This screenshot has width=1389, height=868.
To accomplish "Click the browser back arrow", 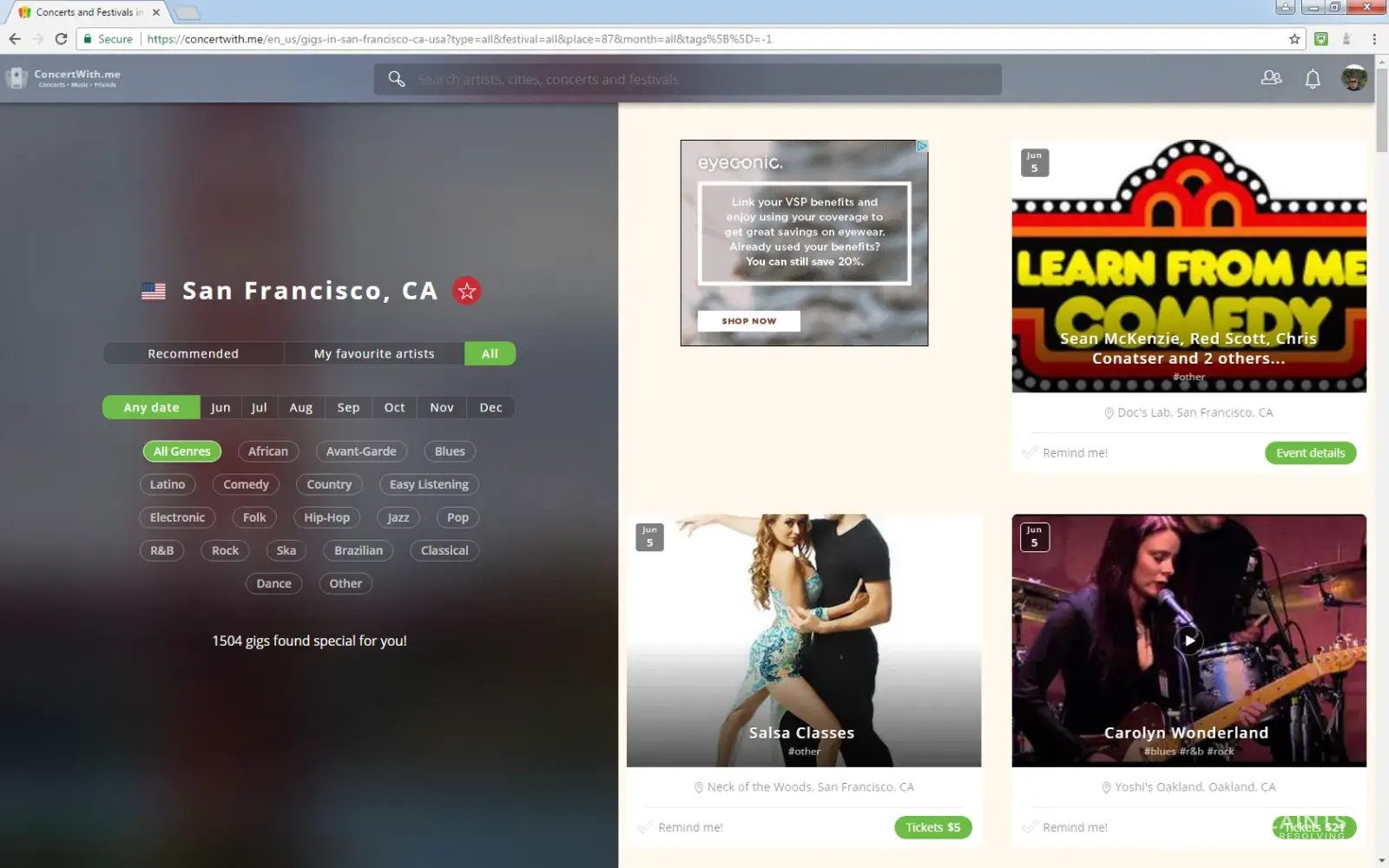I will [15, 39].
